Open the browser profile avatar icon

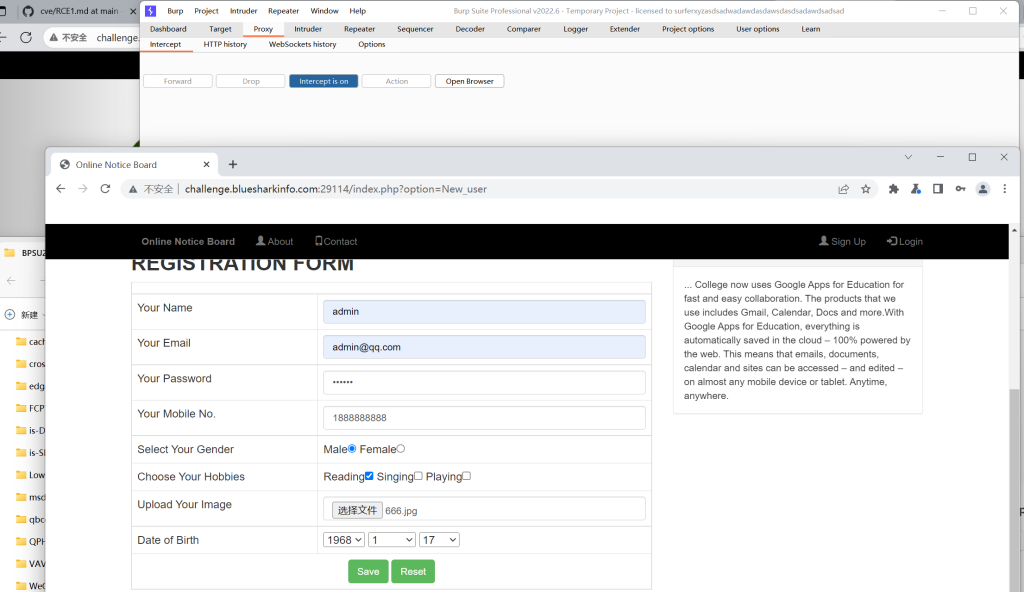983,189
